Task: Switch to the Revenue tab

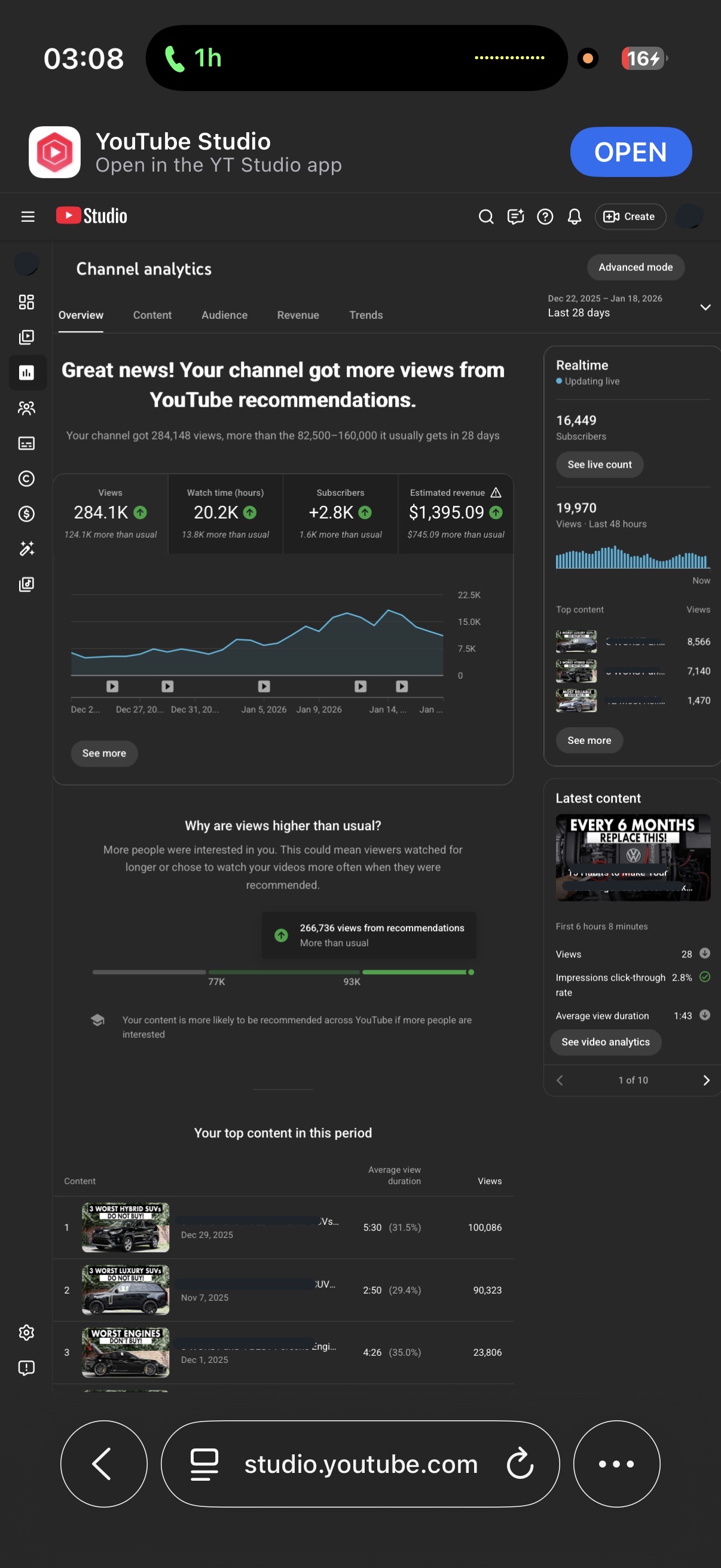Action: coord(298,315)
